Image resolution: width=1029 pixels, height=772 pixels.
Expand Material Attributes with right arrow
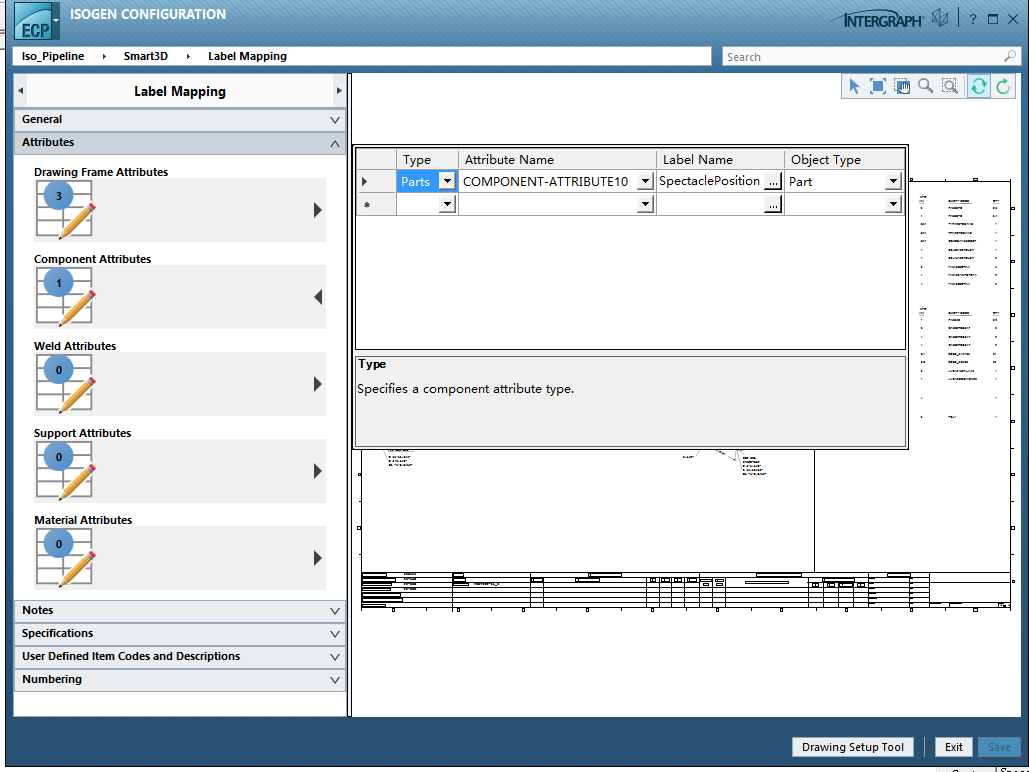(318, 558)
